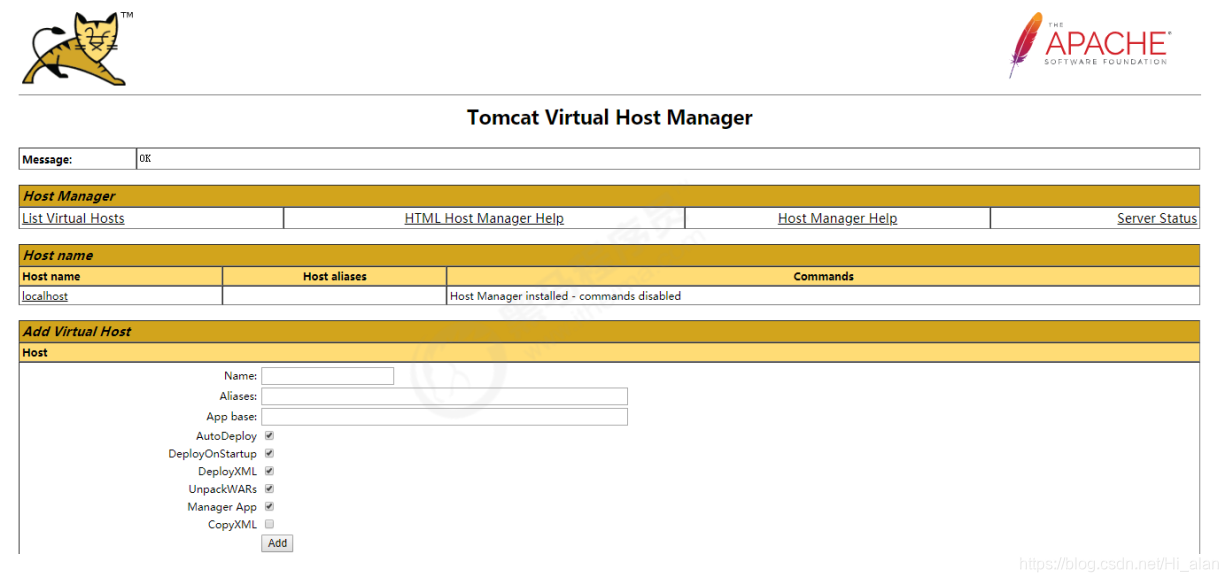This screenshot has height=582, width=1228.
Task: Open HTML Host Manager Help
Action: coord(484,218)
